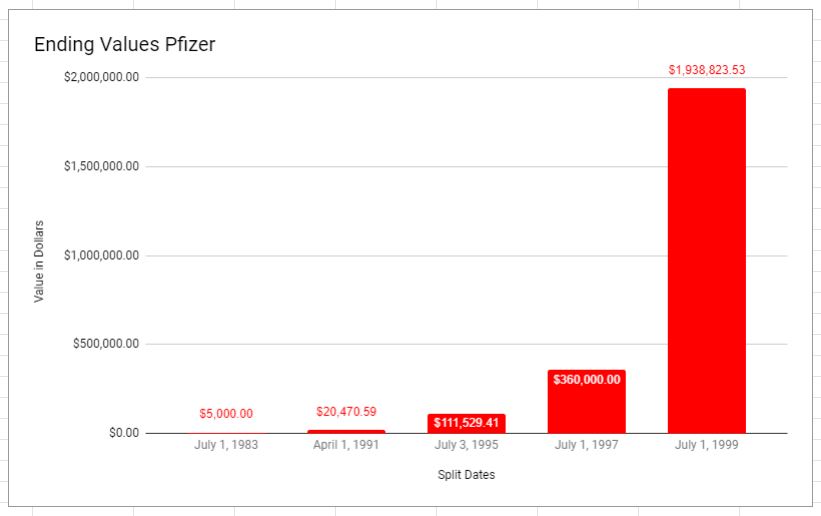Select the $500,000.00 vertical axis label
Viewport: 821px width, 516px height.
[x=105, y=344]
